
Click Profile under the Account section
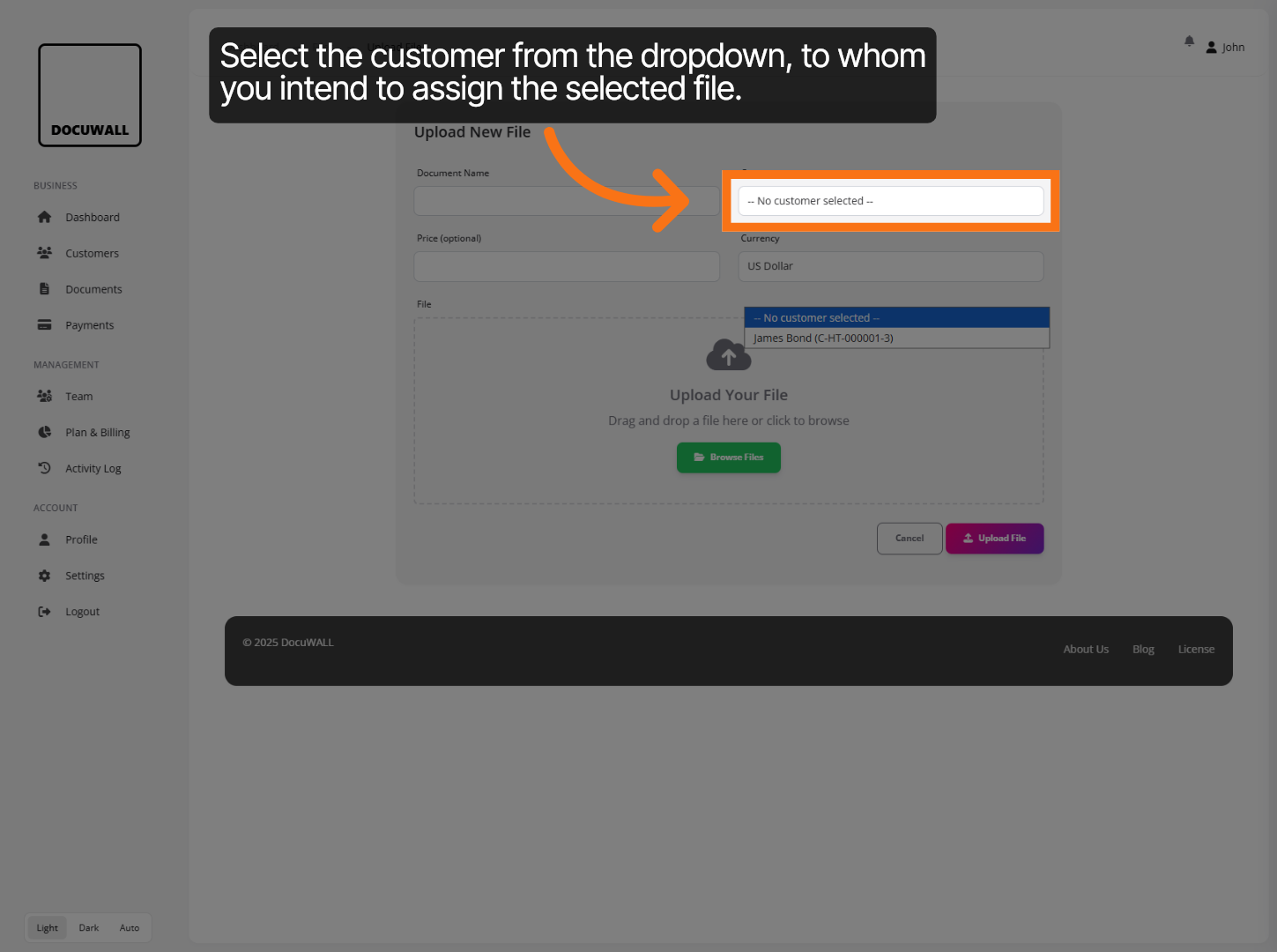click(44, 539)
